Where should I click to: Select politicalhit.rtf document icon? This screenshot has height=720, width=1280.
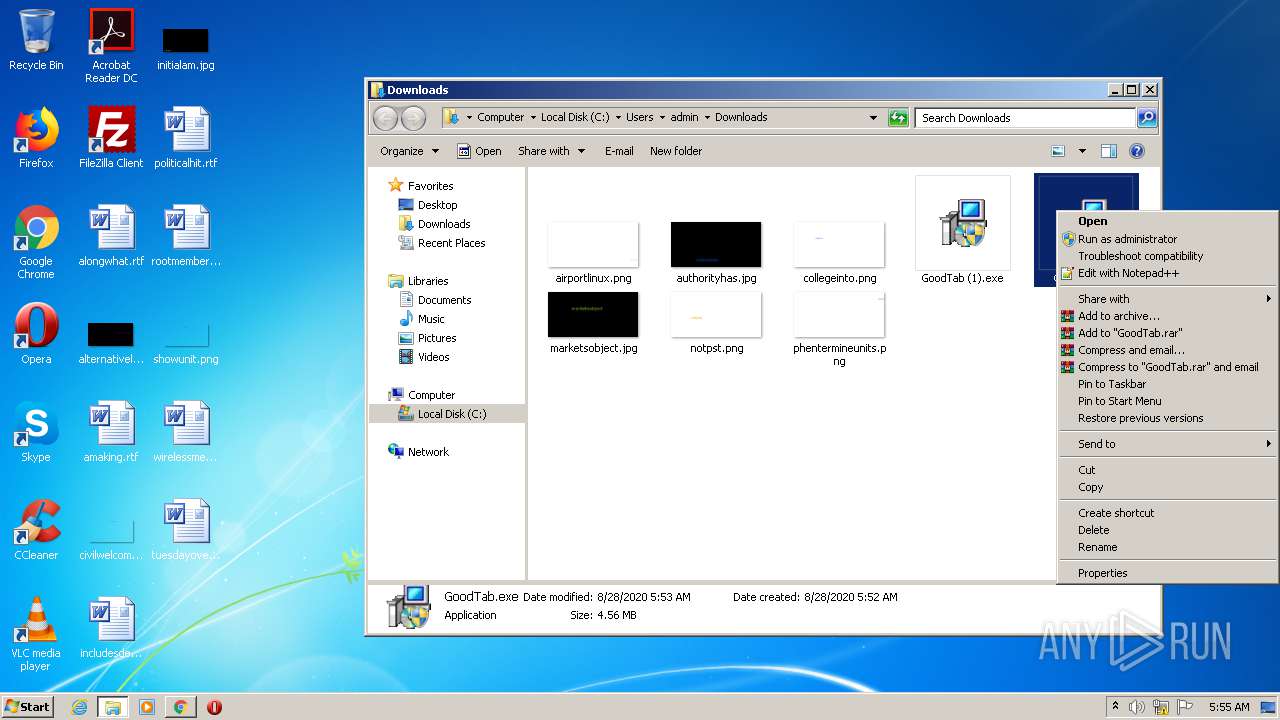click(x=186, y=138)
